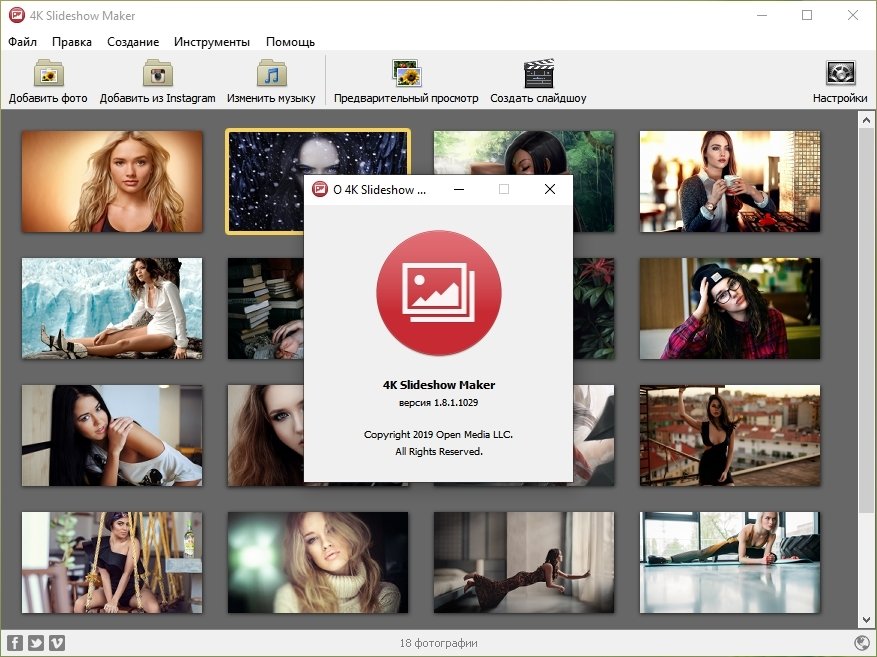Viewport: 877px width, 657px height.
Task: Select the woman on rooftop balcony photo
Action: (730, 435)
